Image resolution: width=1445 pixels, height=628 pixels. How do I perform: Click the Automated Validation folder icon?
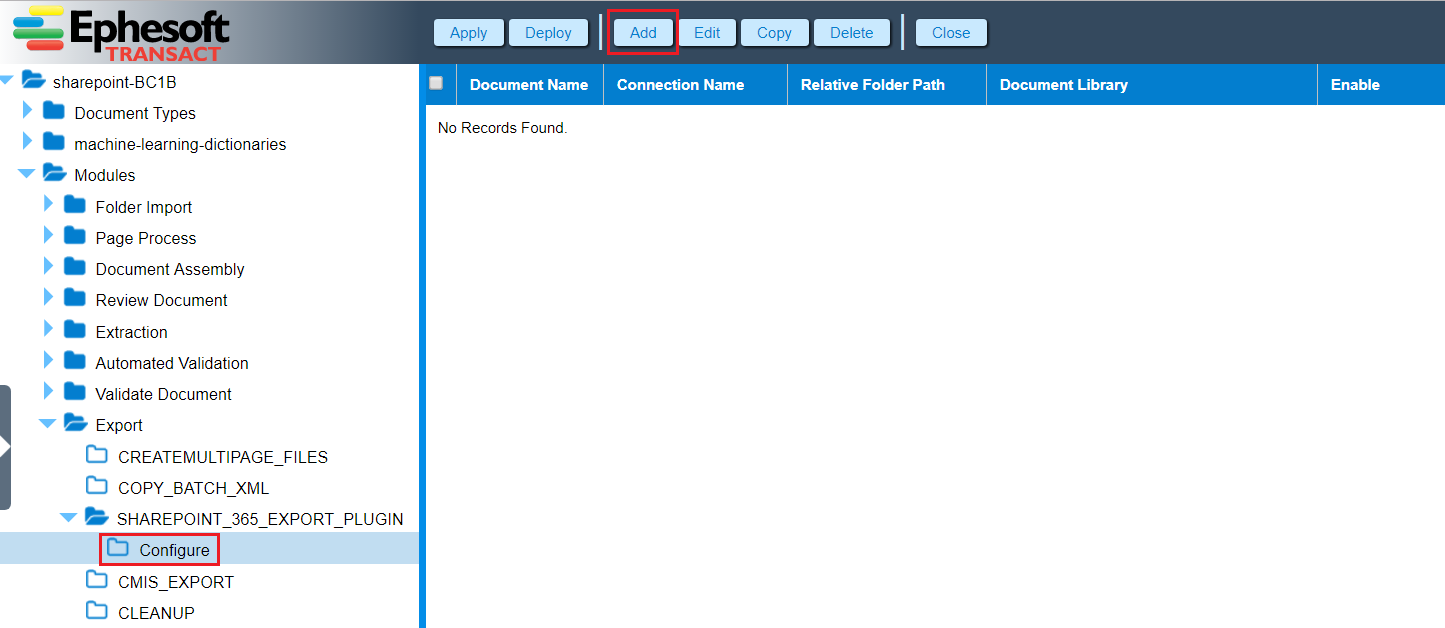[x=75, y=361]
